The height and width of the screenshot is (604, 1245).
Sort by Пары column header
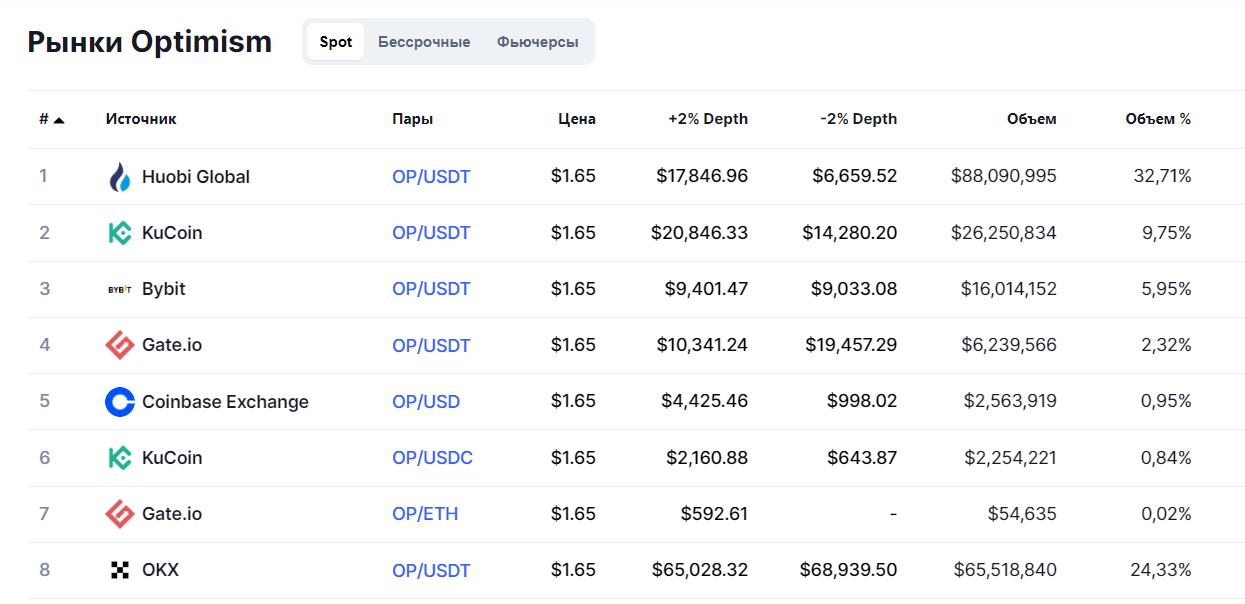[413, 119]
